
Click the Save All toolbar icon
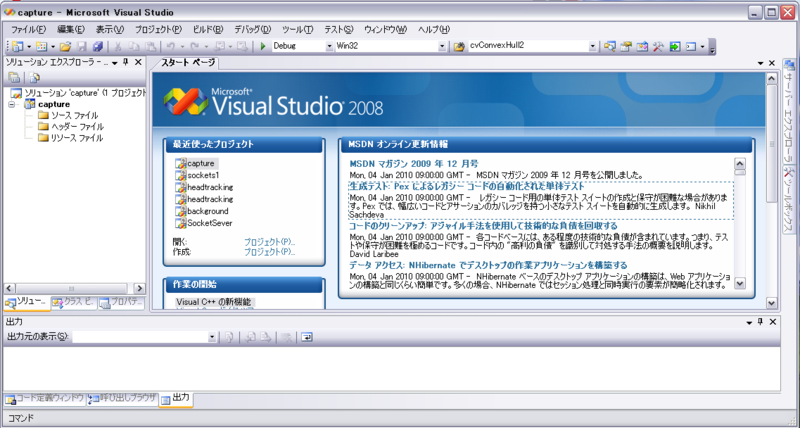pos(98,46)
